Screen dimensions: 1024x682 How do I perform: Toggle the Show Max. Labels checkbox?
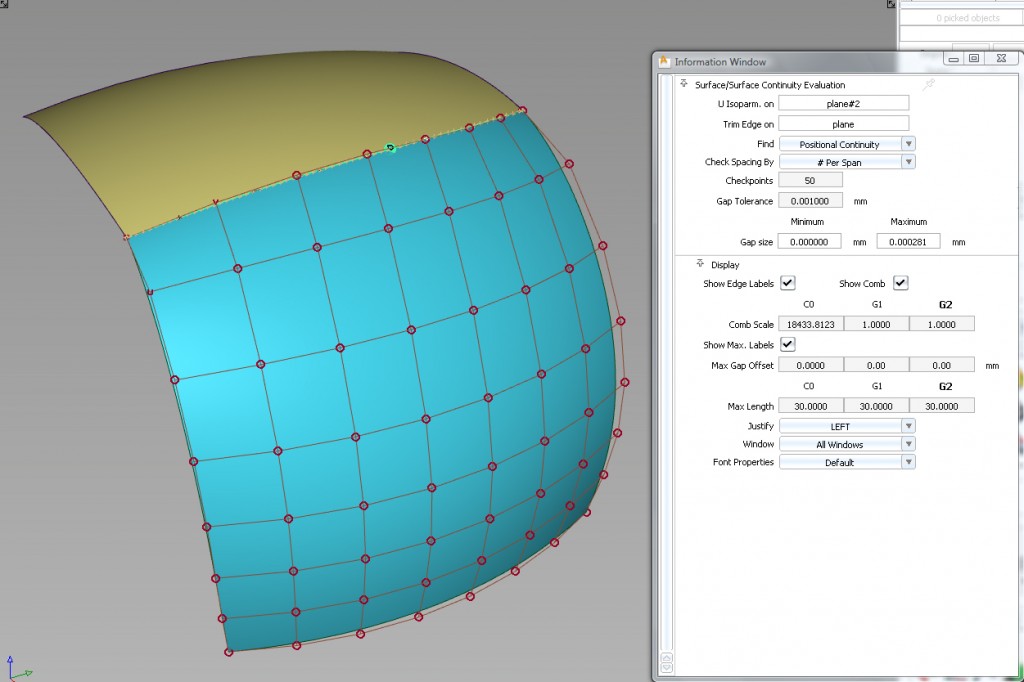coord(788,344)
